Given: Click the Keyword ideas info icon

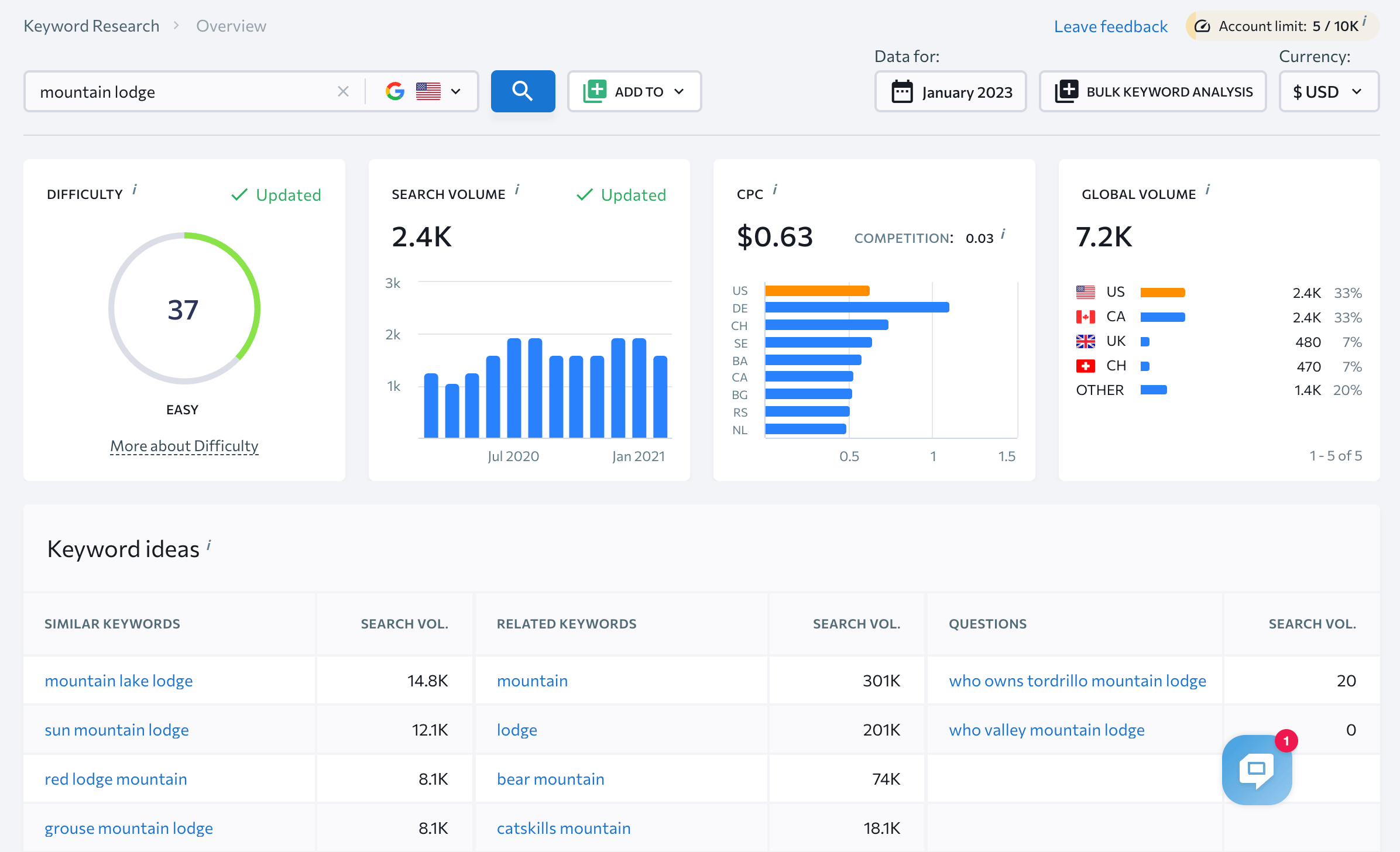Looking at the screenshot, I should (x=209, y=545).
